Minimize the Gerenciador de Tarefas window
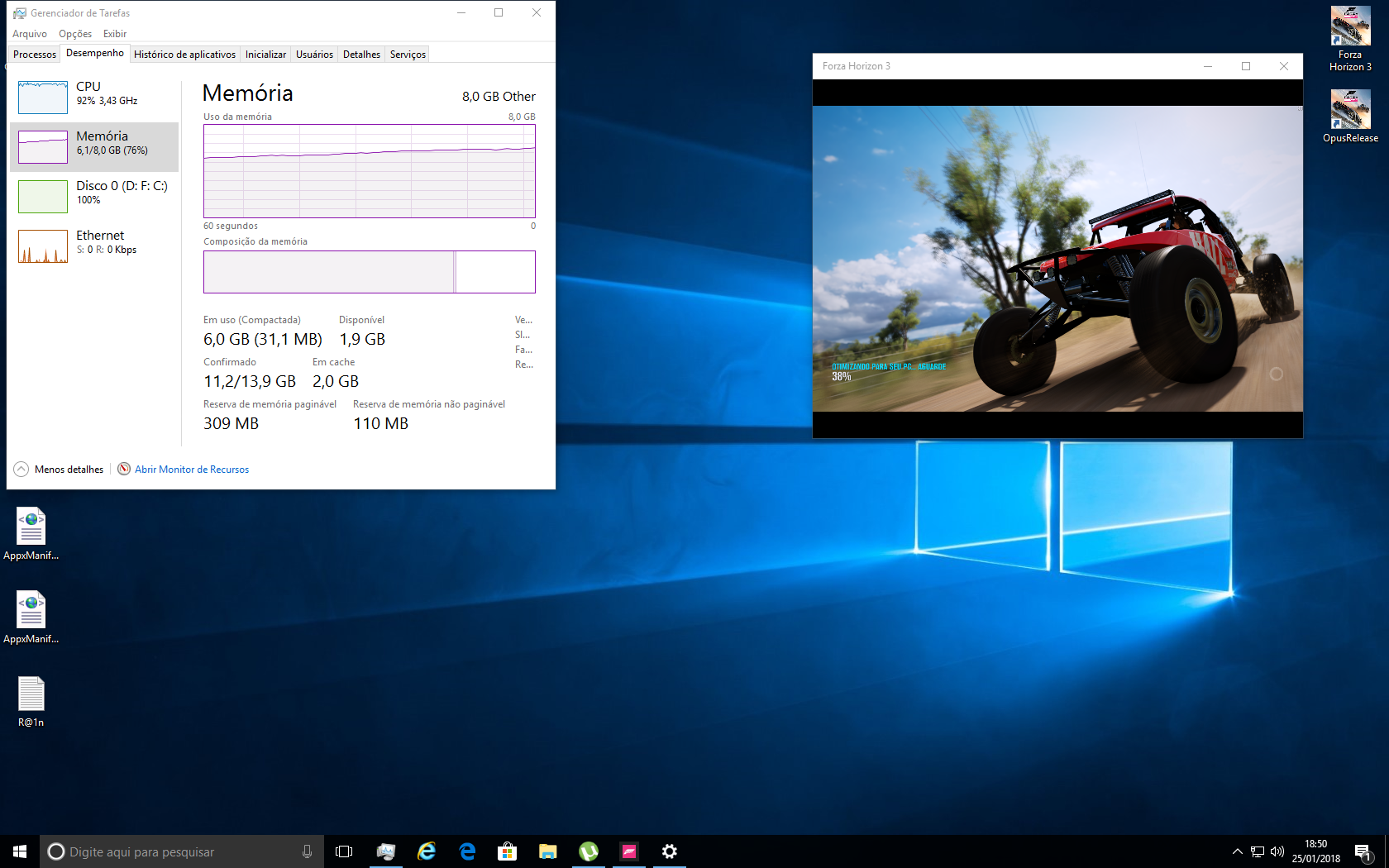 pyautogui.click(x=461, y=12)
